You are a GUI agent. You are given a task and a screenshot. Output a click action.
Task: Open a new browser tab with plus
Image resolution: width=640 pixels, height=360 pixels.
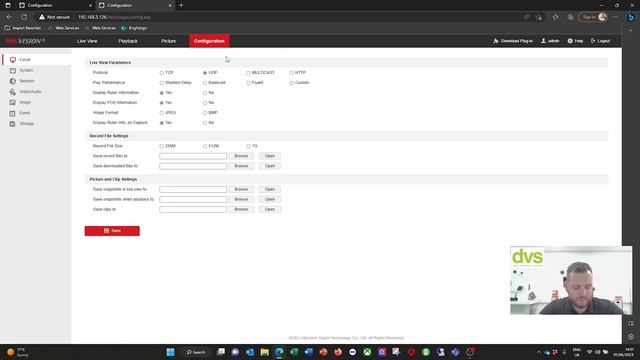pos(181,5)
